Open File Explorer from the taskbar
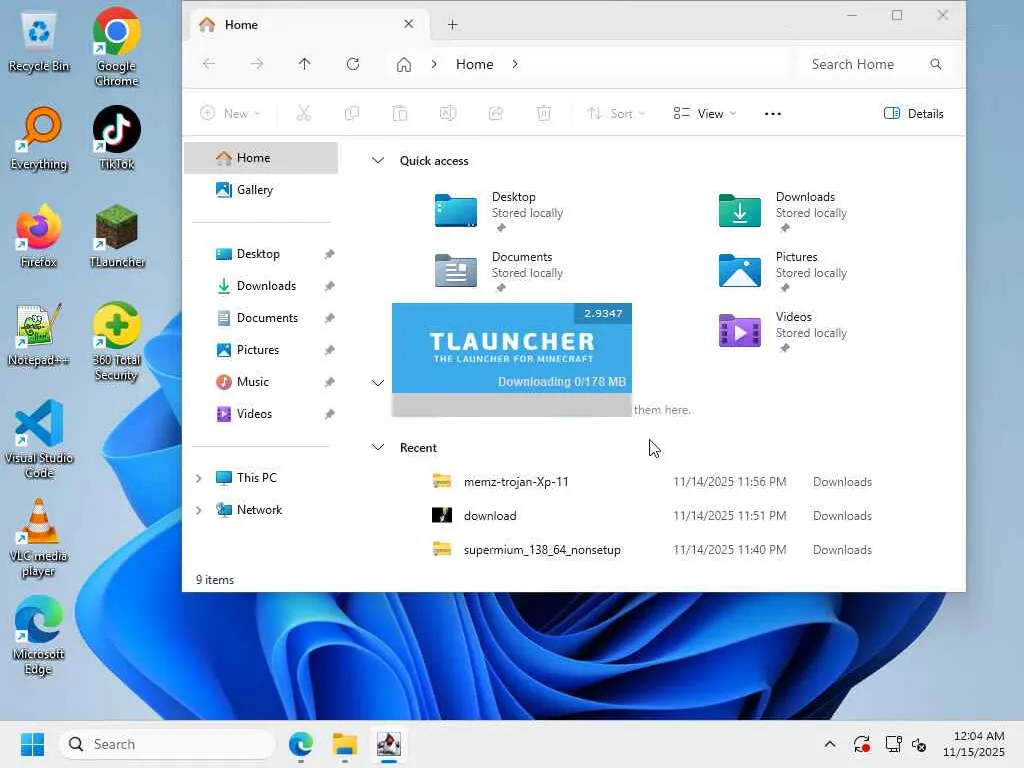1024x768 pixels. coord(345,744)
